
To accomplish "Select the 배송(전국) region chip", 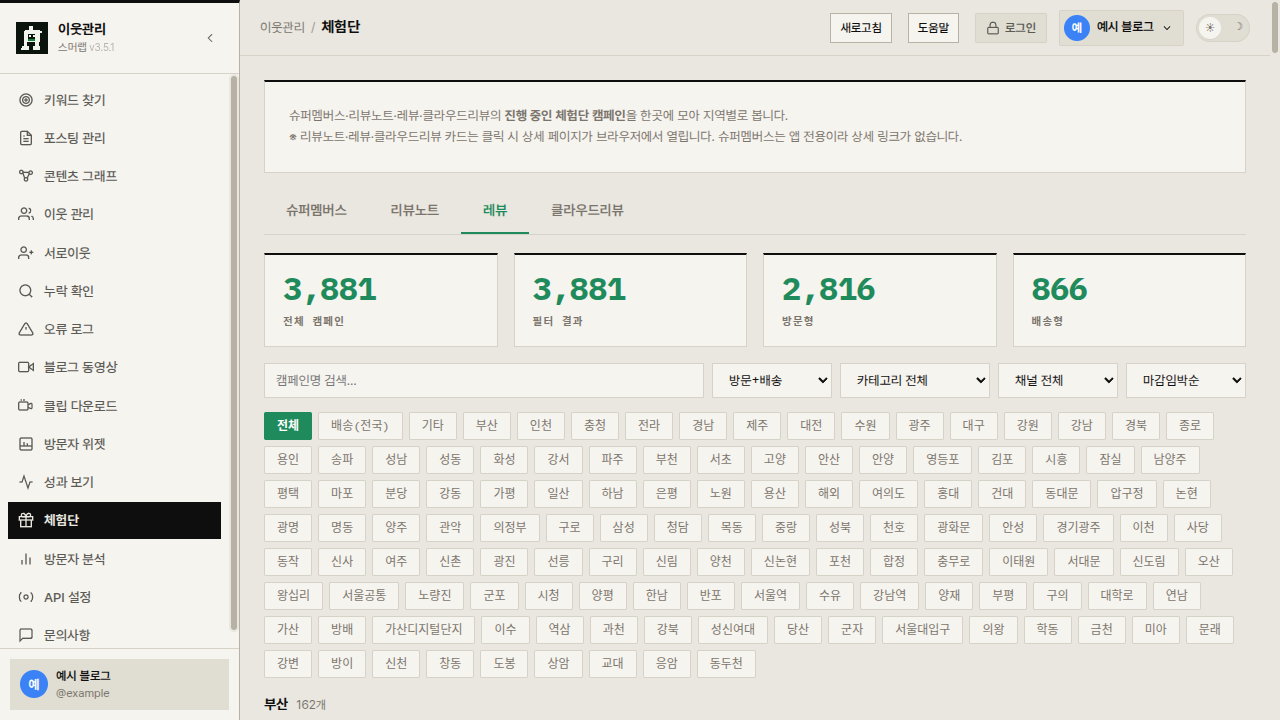I will (x=360, y=426).
